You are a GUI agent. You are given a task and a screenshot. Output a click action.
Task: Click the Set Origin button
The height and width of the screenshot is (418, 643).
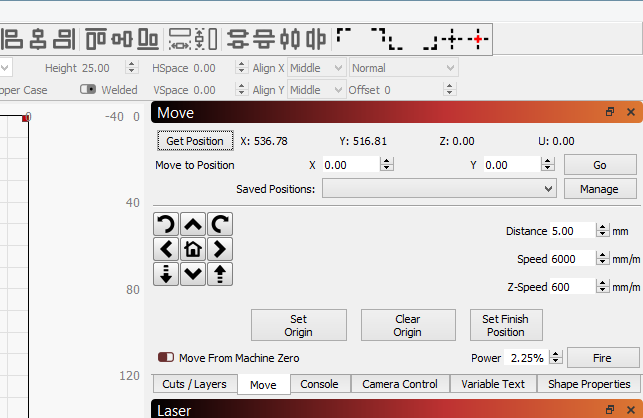tap(298, 325)
